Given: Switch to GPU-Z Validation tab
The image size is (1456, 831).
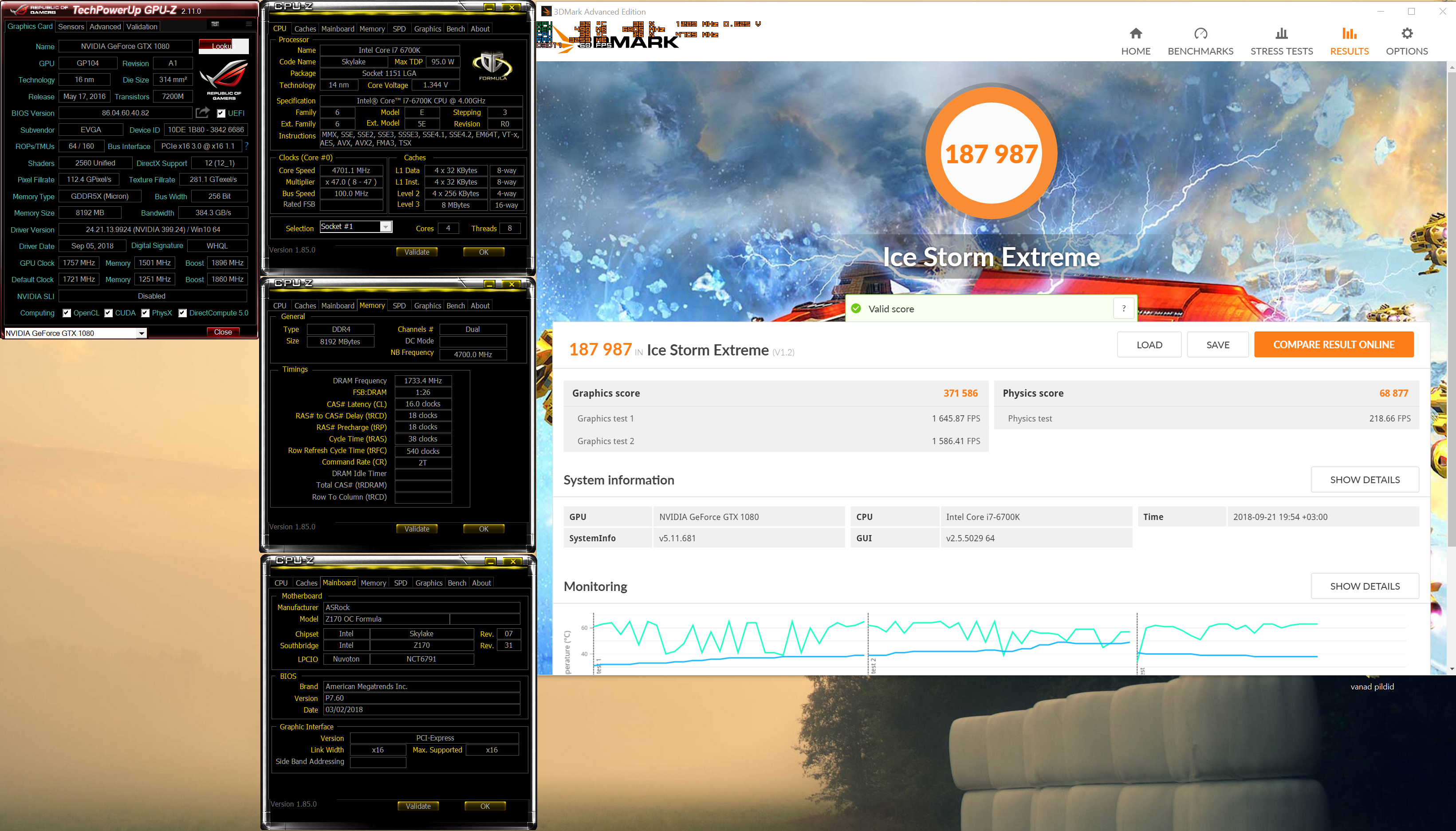Looking at the screenshot, I should pyautogui.click(x=142, y=27).
